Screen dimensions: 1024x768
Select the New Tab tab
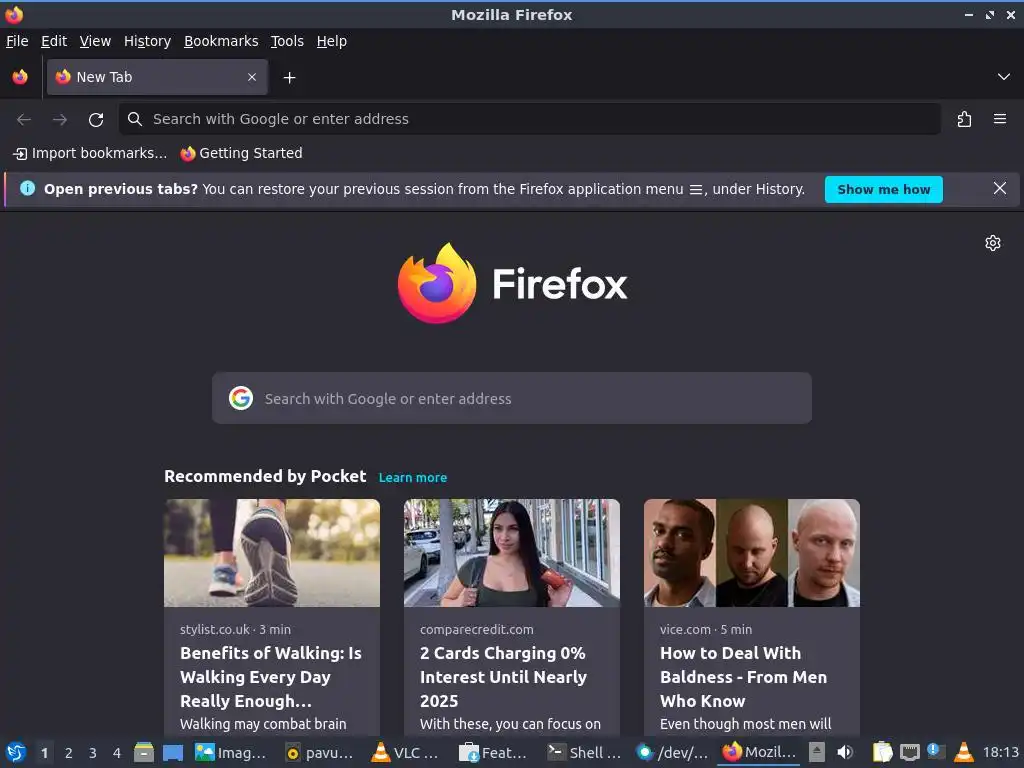click(x=157, y=77)
